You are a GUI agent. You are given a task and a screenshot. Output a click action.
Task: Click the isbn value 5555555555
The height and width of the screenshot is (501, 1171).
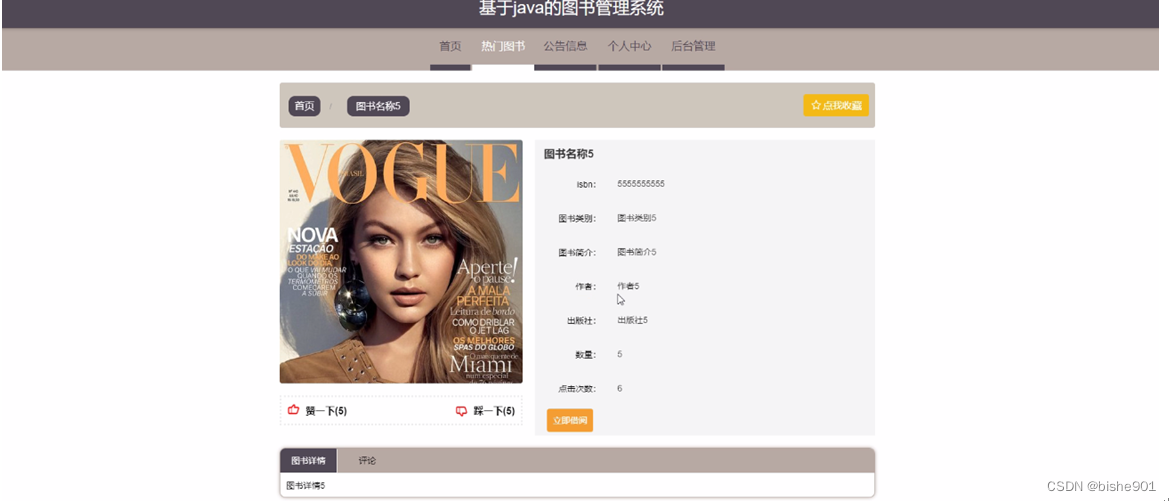point(641,184)
